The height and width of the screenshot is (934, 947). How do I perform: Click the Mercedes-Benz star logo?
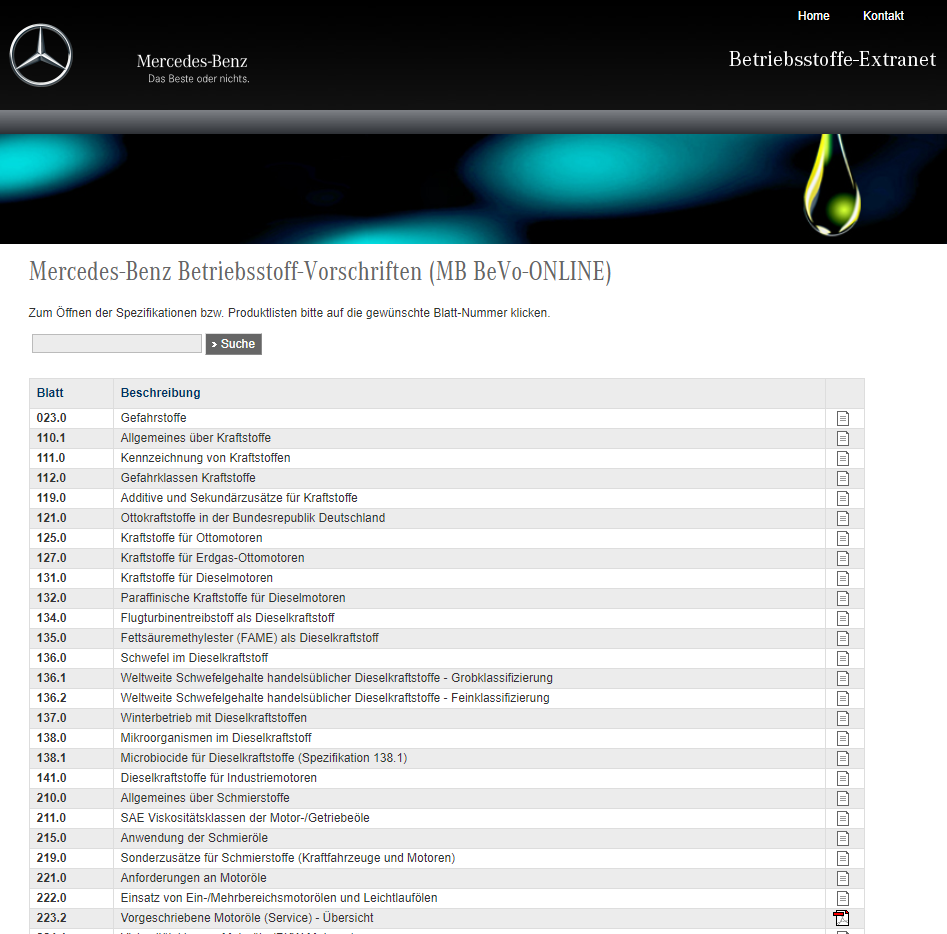[x=41, y=55]
